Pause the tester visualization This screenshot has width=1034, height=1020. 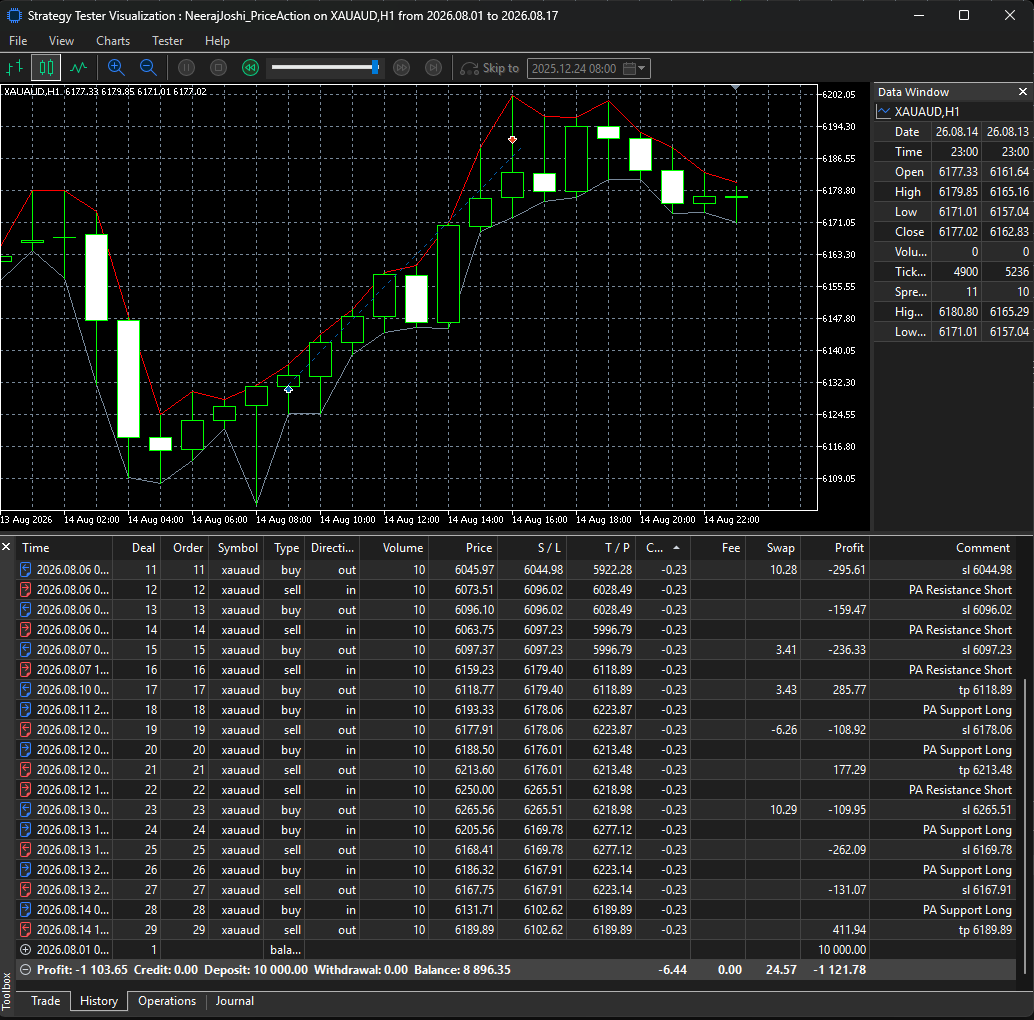[187, 67]
